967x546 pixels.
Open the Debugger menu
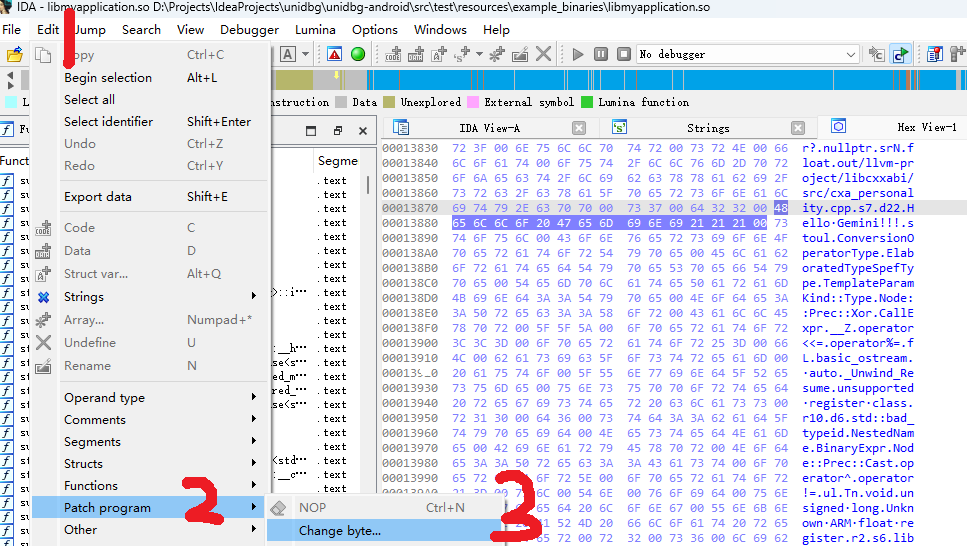249,30
